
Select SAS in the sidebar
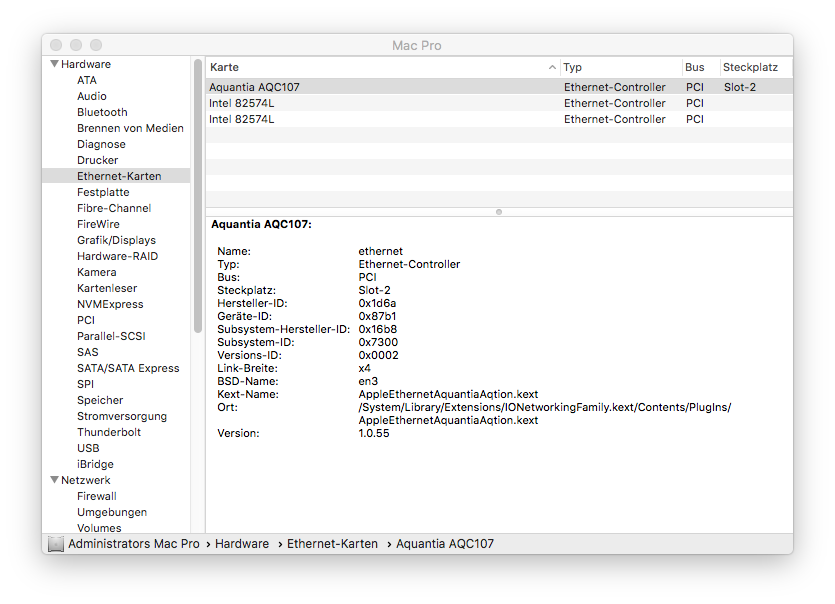(x=88, y=352)
